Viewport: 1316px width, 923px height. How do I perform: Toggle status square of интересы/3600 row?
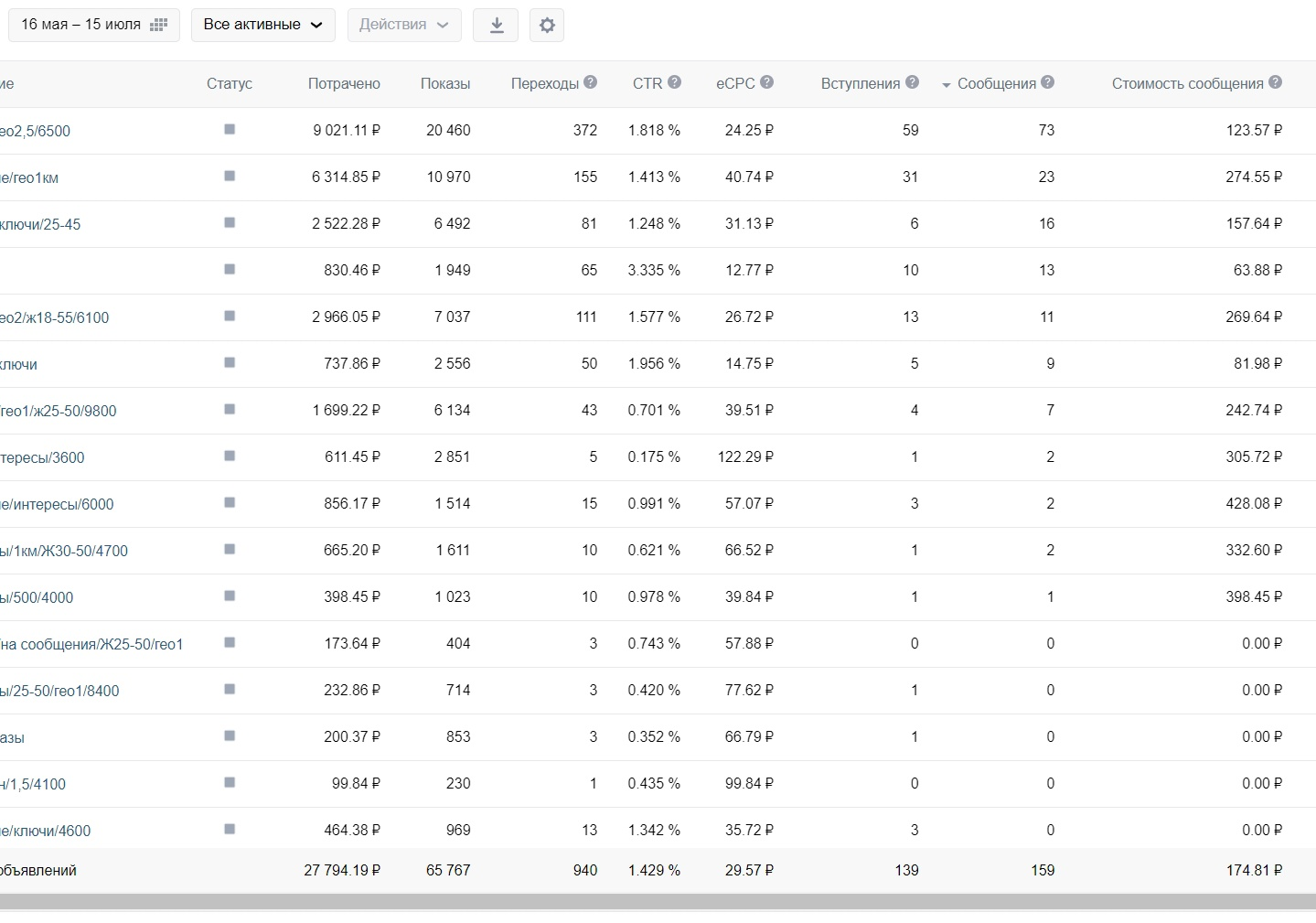tap(230, 456)
